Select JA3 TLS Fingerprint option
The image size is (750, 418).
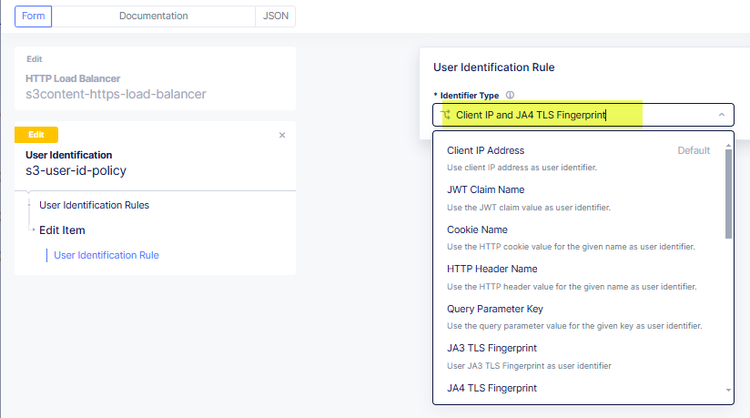point(492,348)
